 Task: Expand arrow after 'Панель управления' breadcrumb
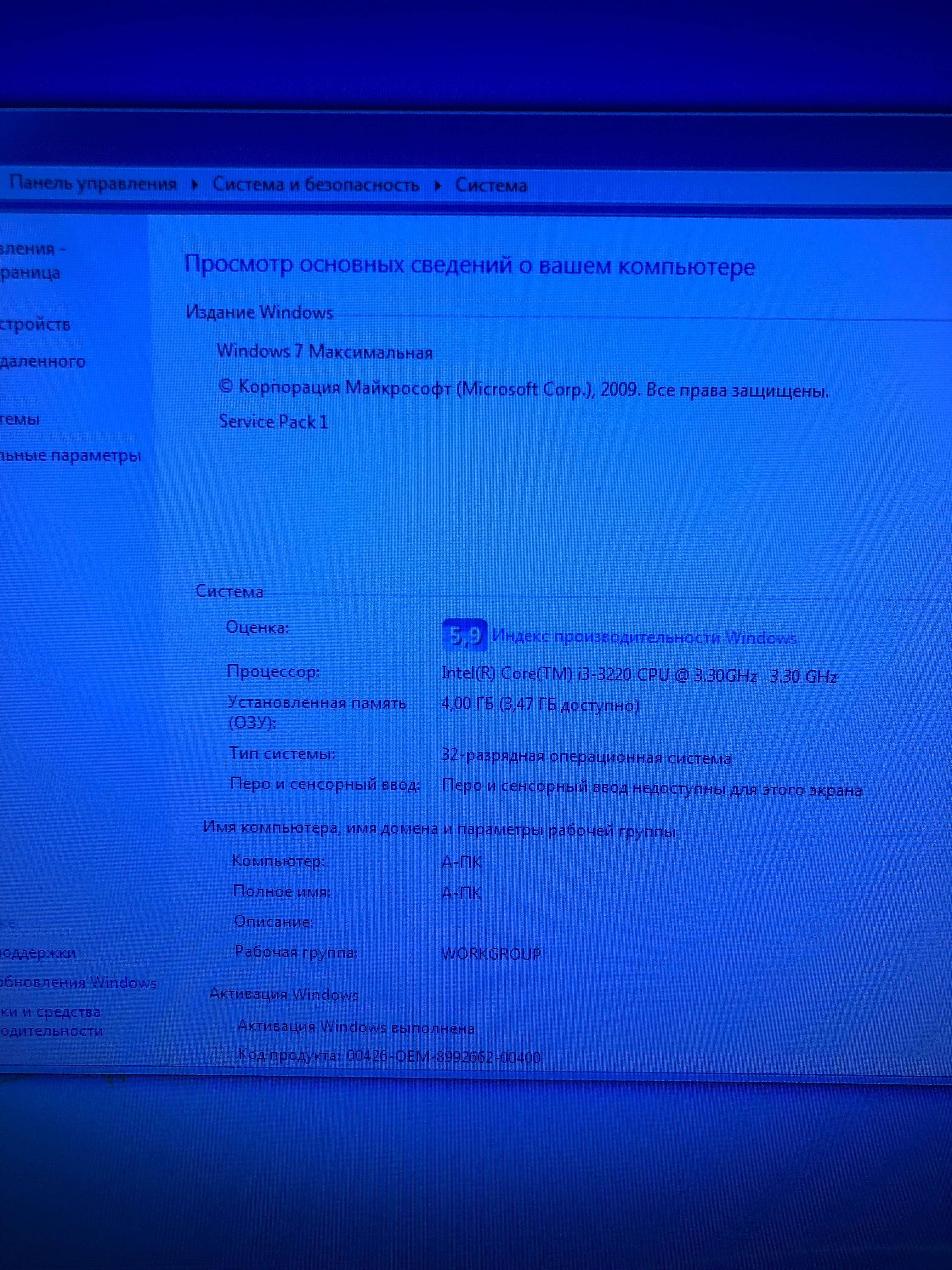pos(195,185)
